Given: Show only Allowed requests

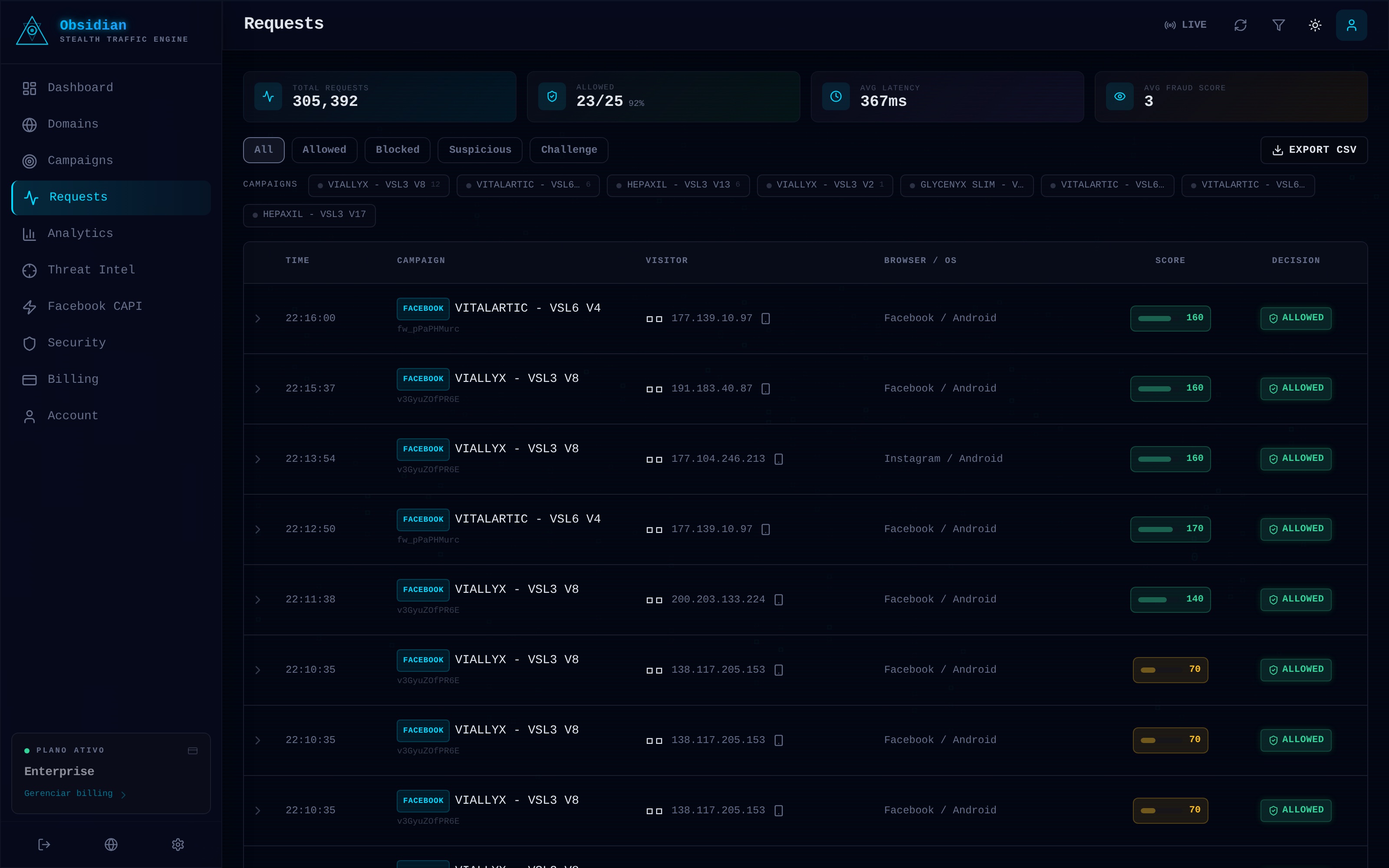Looking at the screenshot, I should point(324,150).
